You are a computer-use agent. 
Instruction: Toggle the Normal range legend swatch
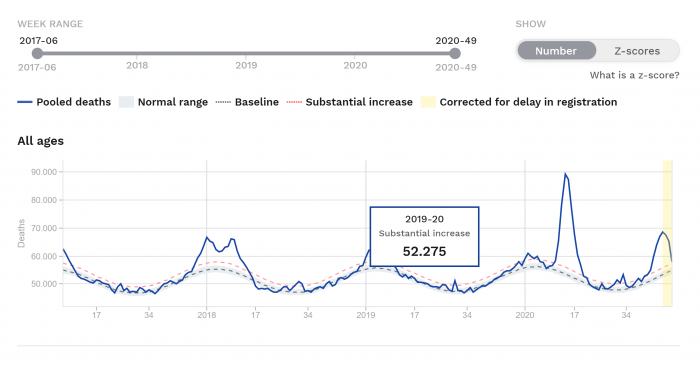[126, 102]
